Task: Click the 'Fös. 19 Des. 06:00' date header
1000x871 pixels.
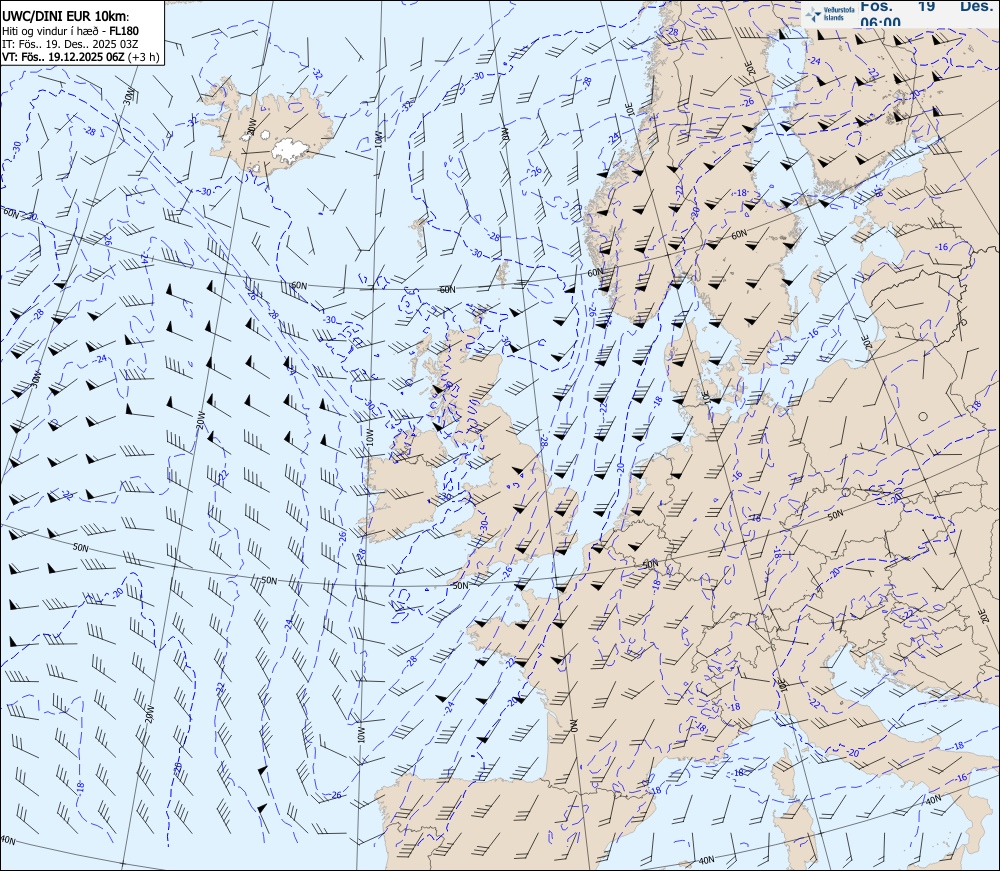Action: 926,13
